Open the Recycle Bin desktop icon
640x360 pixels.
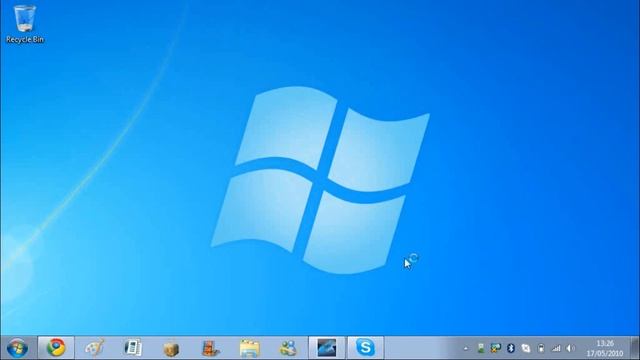pyautogui.click(x=24, y=24)
